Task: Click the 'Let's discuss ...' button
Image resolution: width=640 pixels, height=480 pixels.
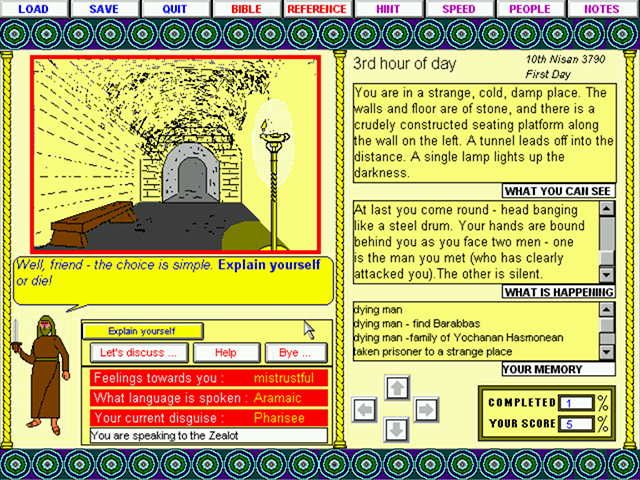Action: pyautogui.click(x=139, y=353)
